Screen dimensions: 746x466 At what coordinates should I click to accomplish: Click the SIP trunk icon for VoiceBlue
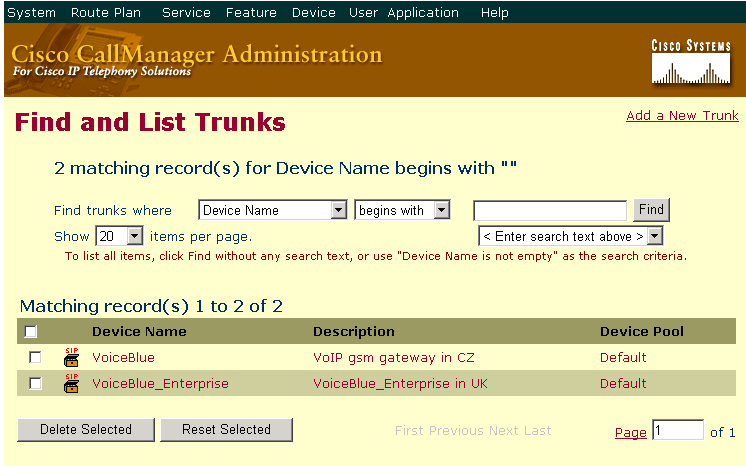pos(71,357)
